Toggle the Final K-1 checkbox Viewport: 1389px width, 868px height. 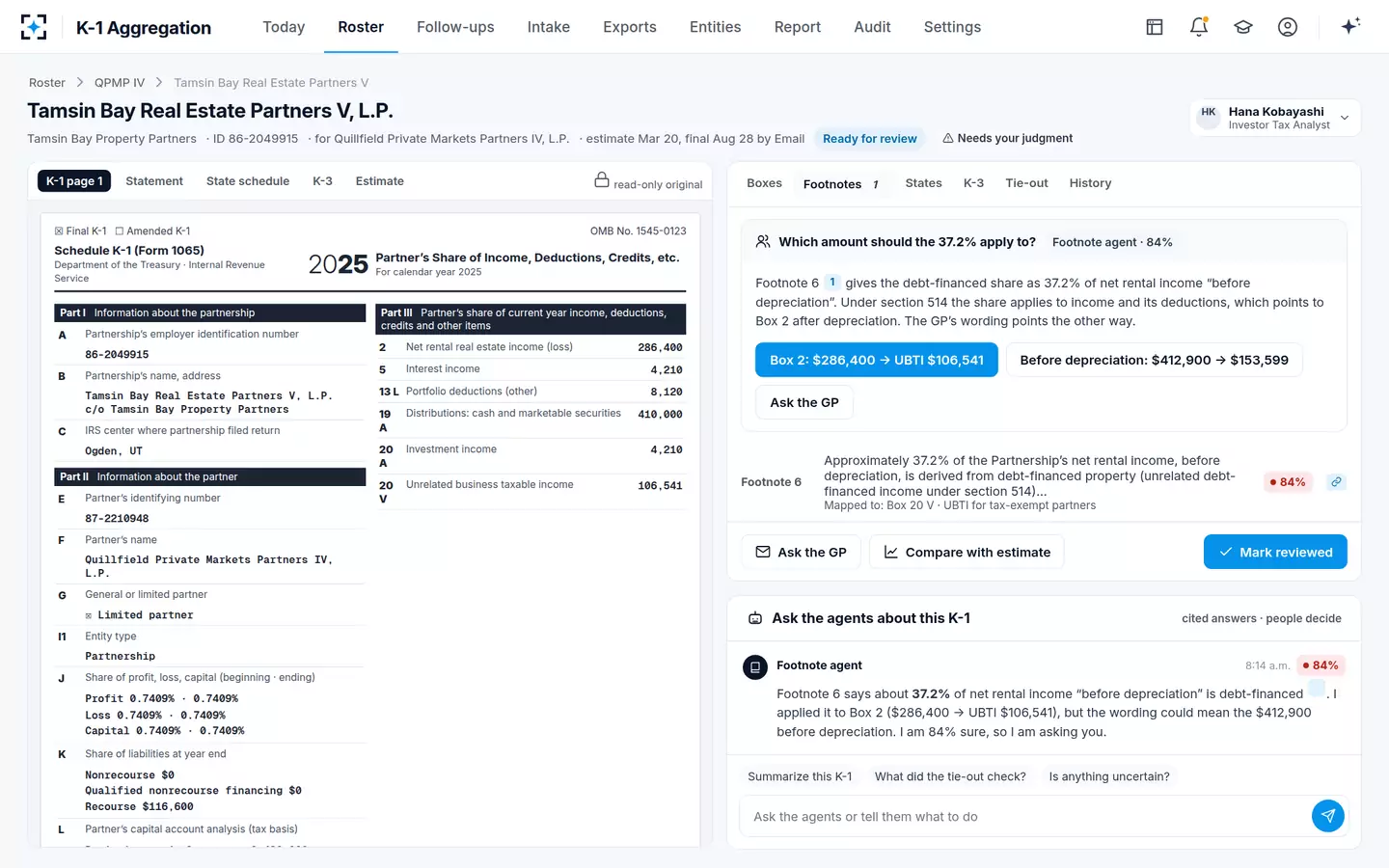pyautogui.click(x=59, y=231)
